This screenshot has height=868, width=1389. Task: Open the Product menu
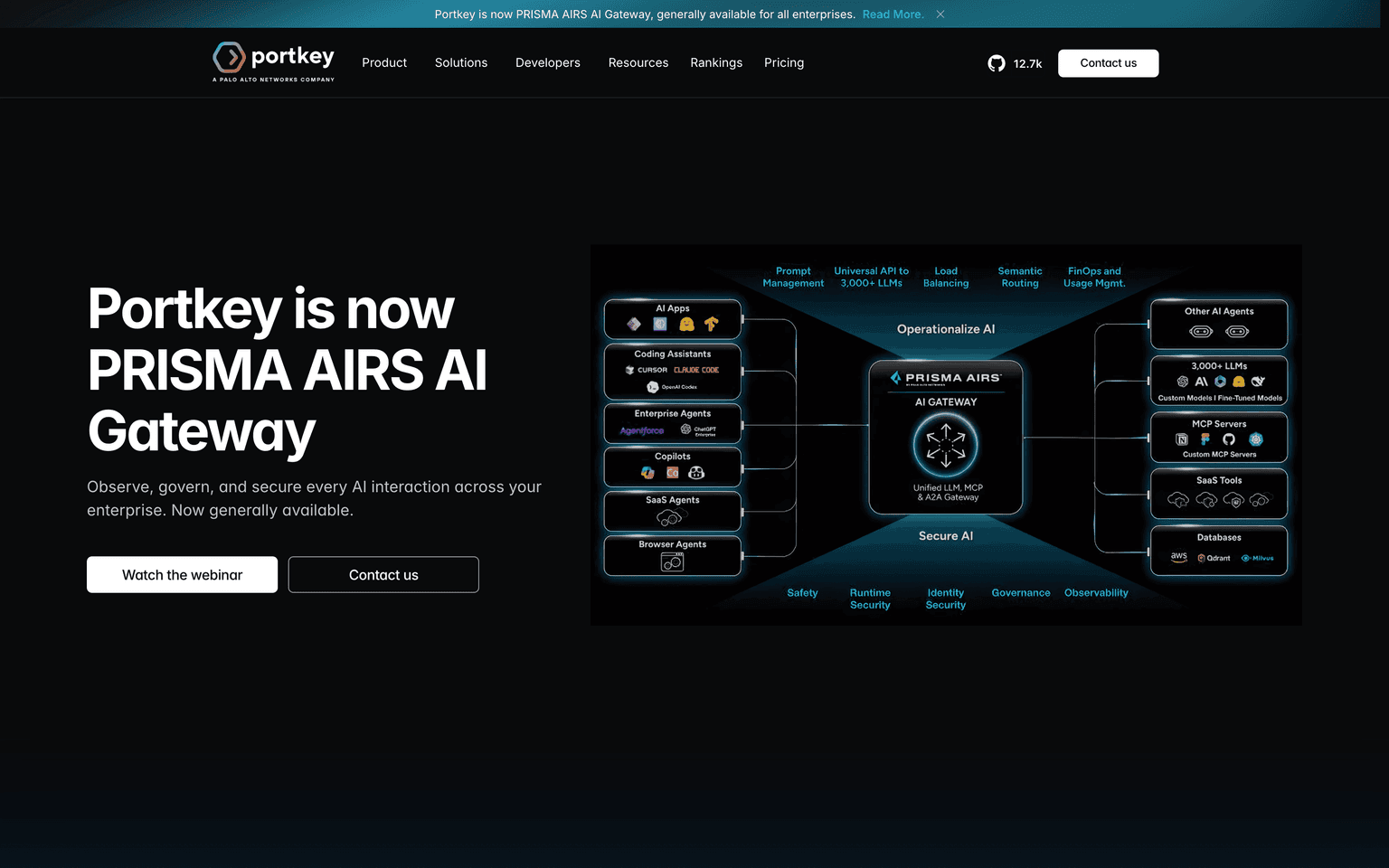[384, 63]
